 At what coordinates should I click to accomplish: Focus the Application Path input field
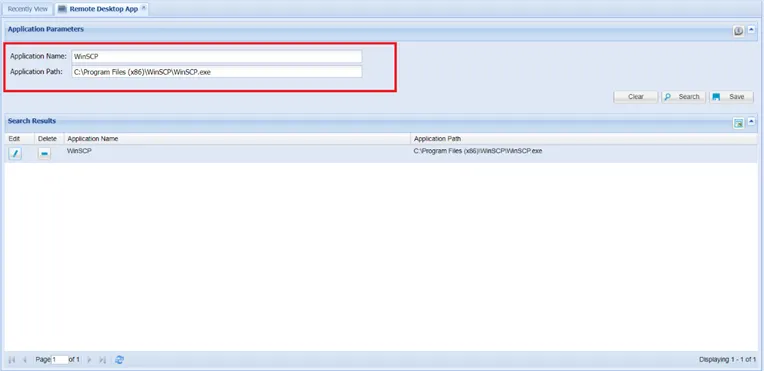pos(217,72)
